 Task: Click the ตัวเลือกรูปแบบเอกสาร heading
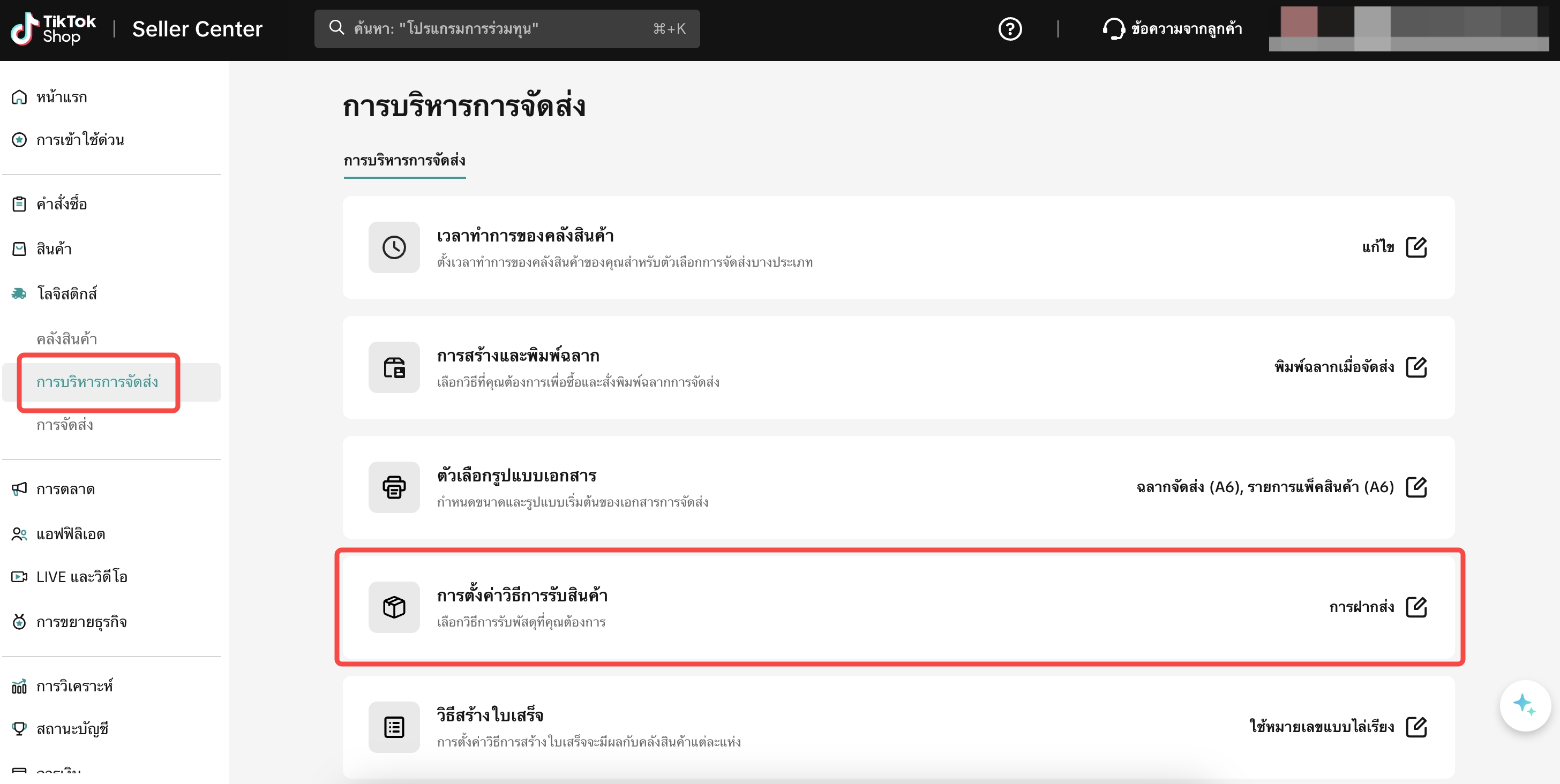point(516,475)
